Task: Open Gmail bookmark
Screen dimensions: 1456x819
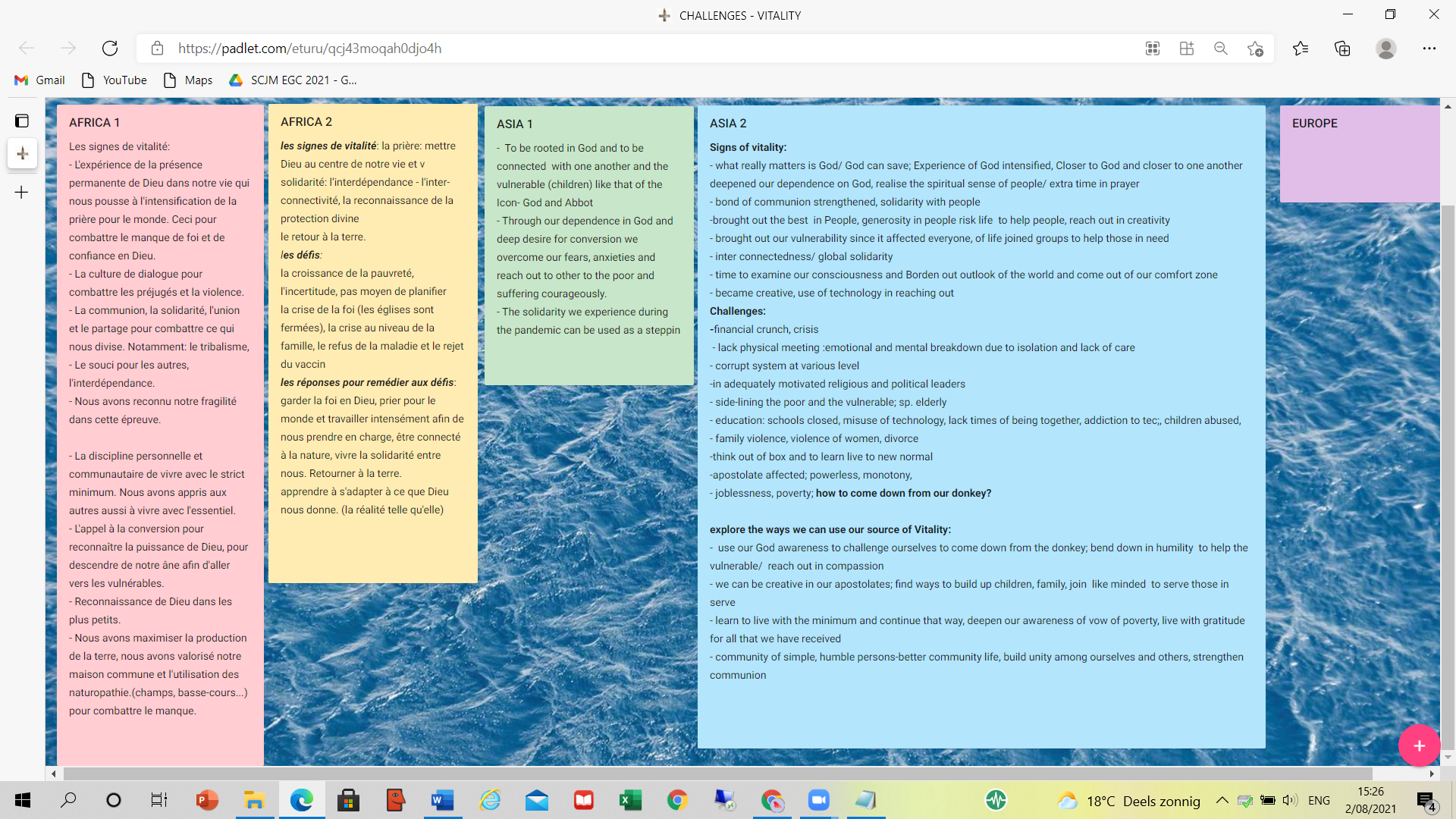Action: (x=40, y=80)
